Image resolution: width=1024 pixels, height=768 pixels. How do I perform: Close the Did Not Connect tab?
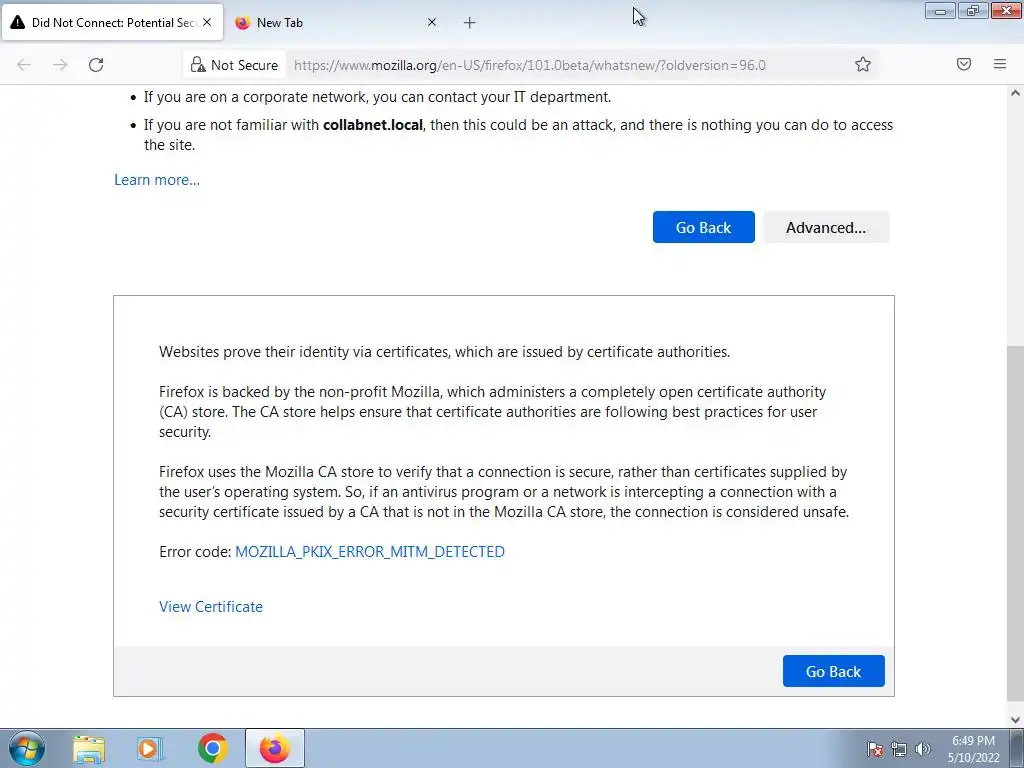point(207,22)
